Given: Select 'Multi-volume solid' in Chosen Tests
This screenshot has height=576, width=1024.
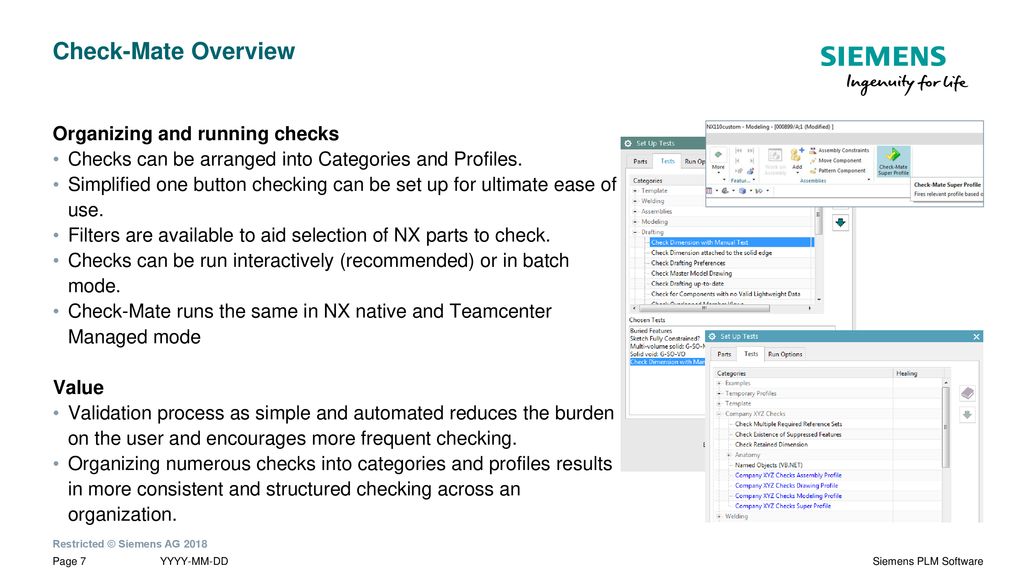Looking at the screenshot, I should click(x=667, y=346).
